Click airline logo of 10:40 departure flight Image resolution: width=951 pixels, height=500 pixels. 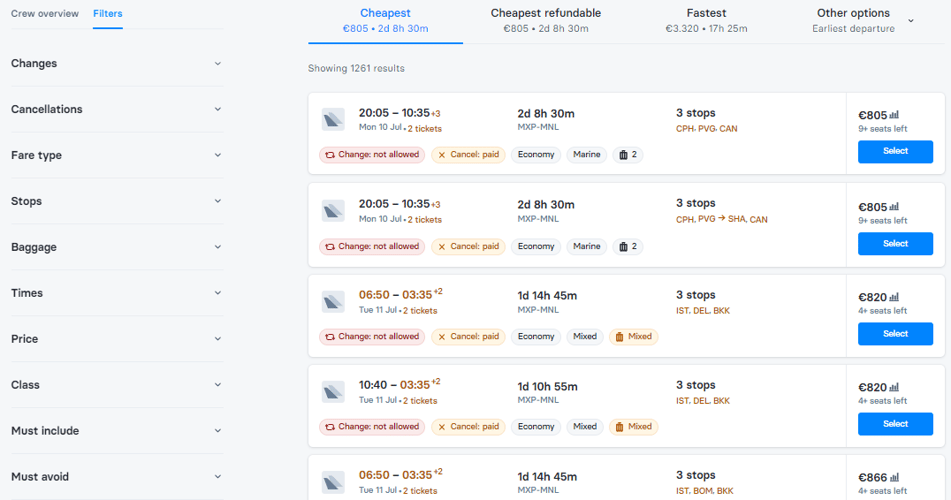(x=333, y=392)
